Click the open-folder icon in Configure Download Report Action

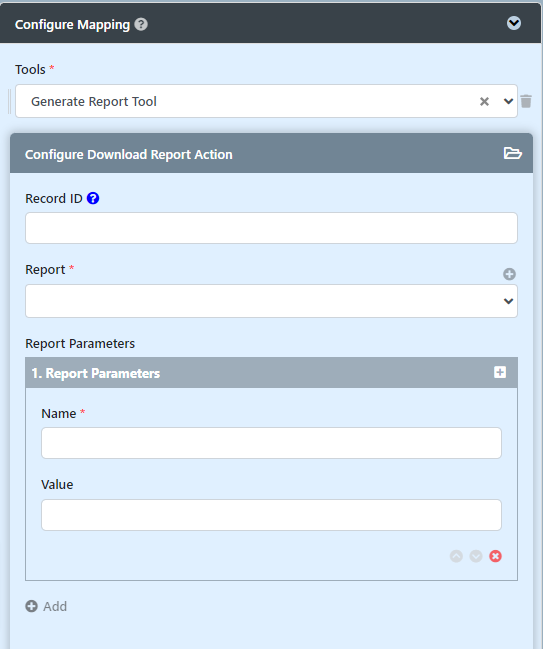(x=512, y=153)
